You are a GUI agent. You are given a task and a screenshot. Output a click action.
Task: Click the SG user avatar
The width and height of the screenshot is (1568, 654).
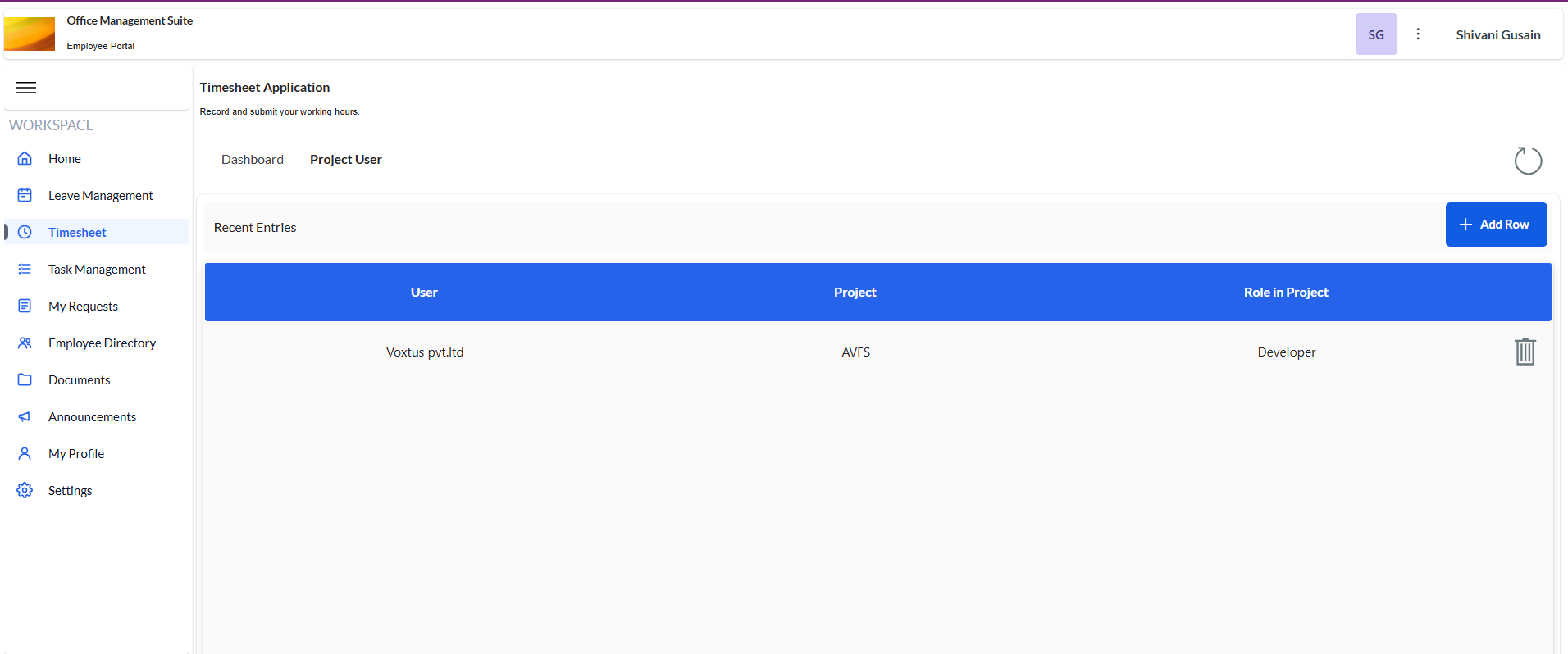pyautogui.click(x=1376, y=34)
